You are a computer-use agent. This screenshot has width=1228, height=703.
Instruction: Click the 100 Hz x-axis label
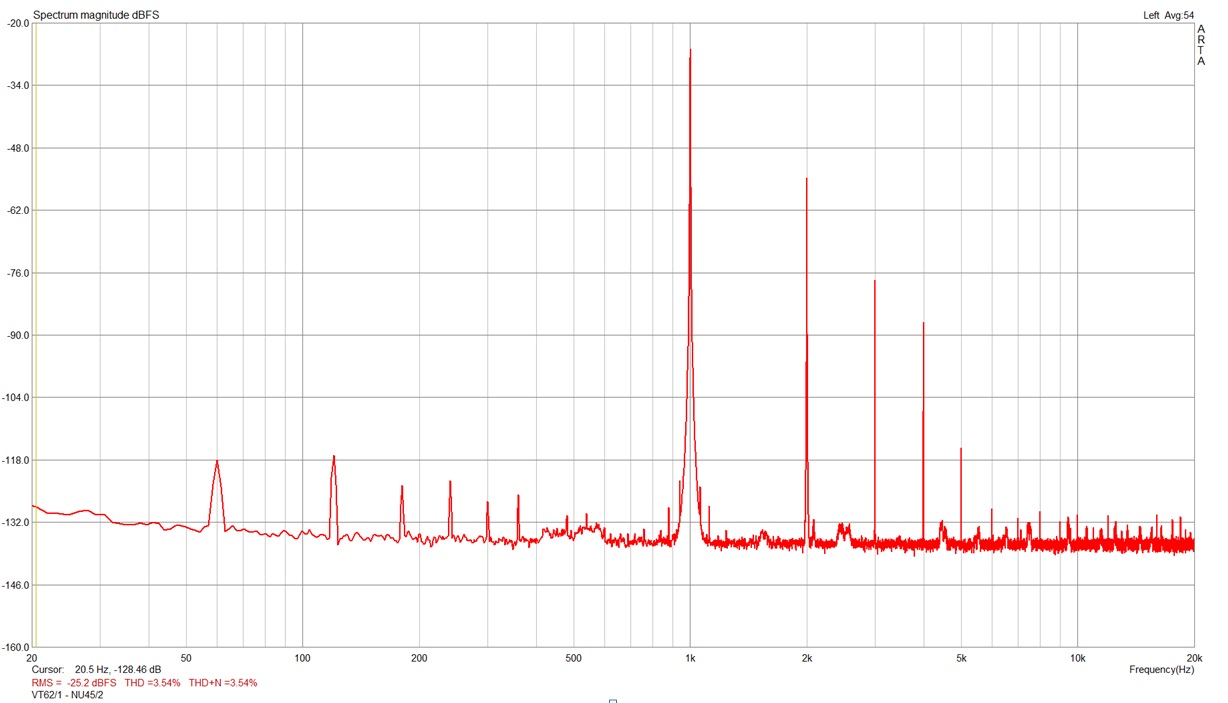pos(303,658)
